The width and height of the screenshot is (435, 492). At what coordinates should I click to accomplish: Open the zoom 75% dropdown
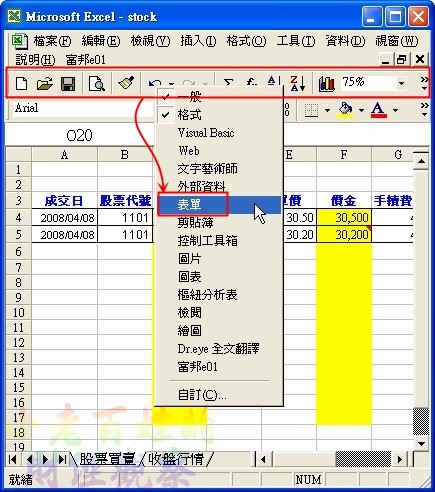(x=402, y=83)
